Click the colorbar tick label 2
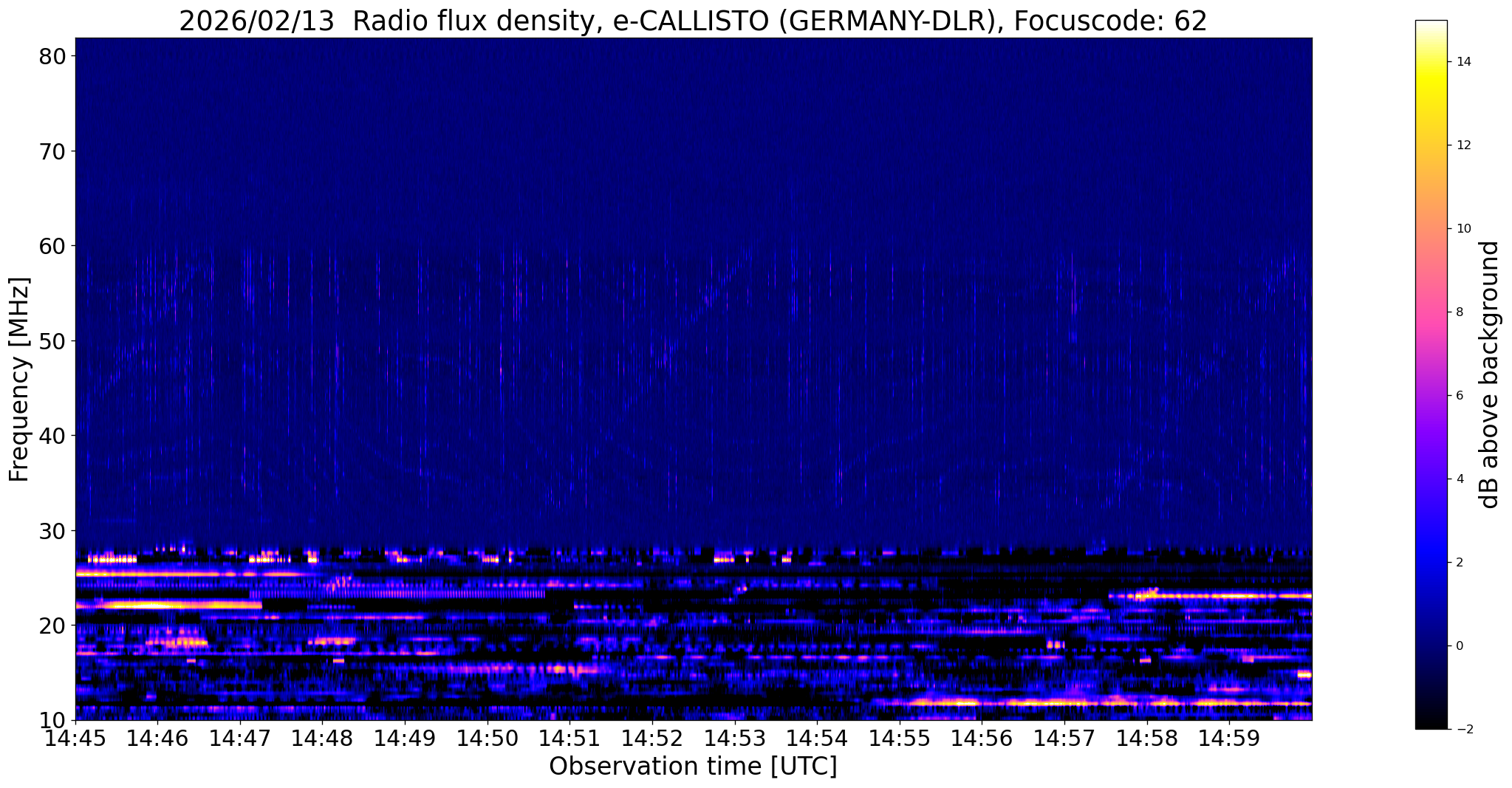Viewport: 1512px width, 788px height. click(x=1460, y=563)
